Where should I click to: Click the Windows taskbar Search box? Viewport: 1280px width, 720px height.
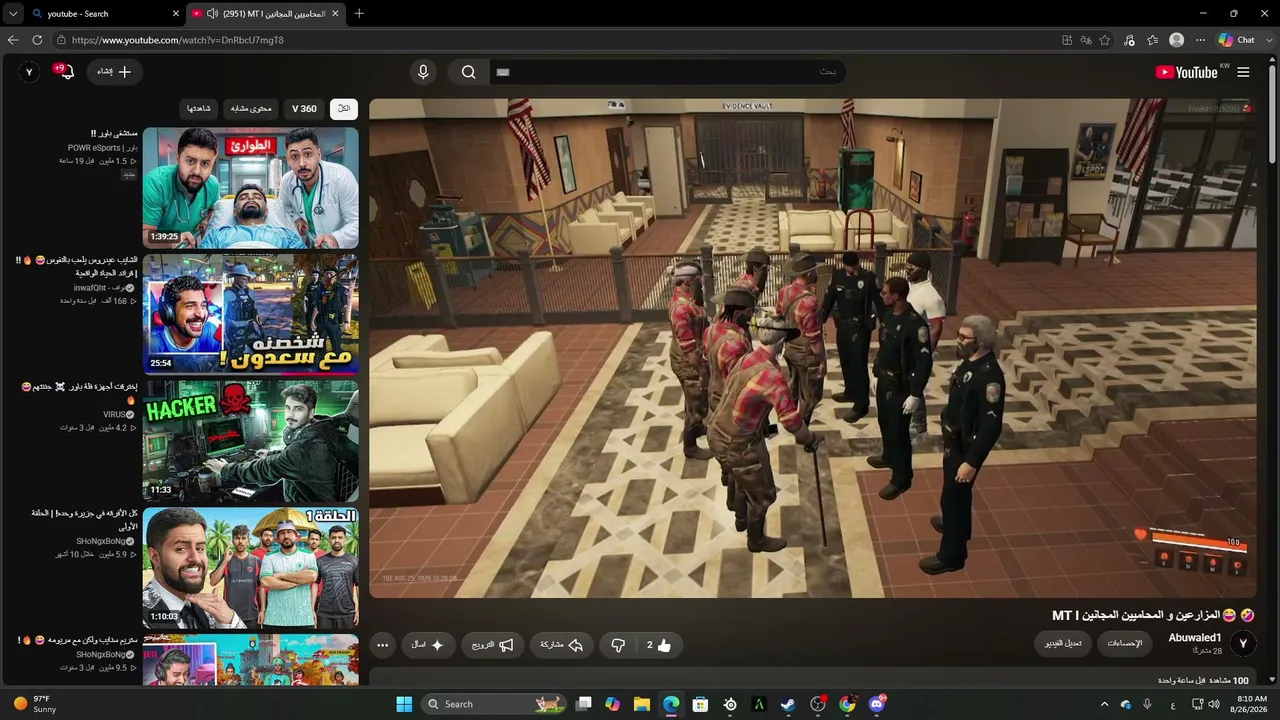(492, 704)
